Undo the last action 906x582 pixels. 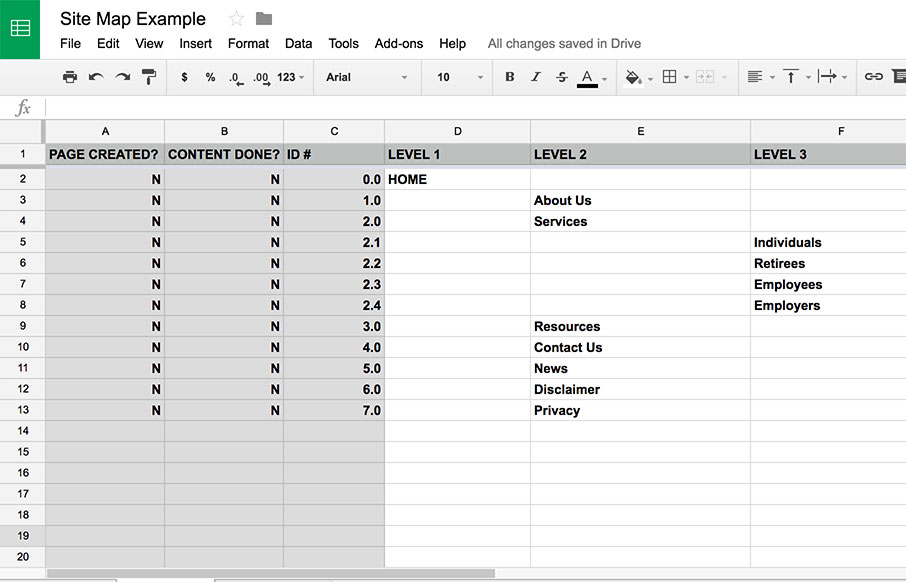tap(96, 77)
